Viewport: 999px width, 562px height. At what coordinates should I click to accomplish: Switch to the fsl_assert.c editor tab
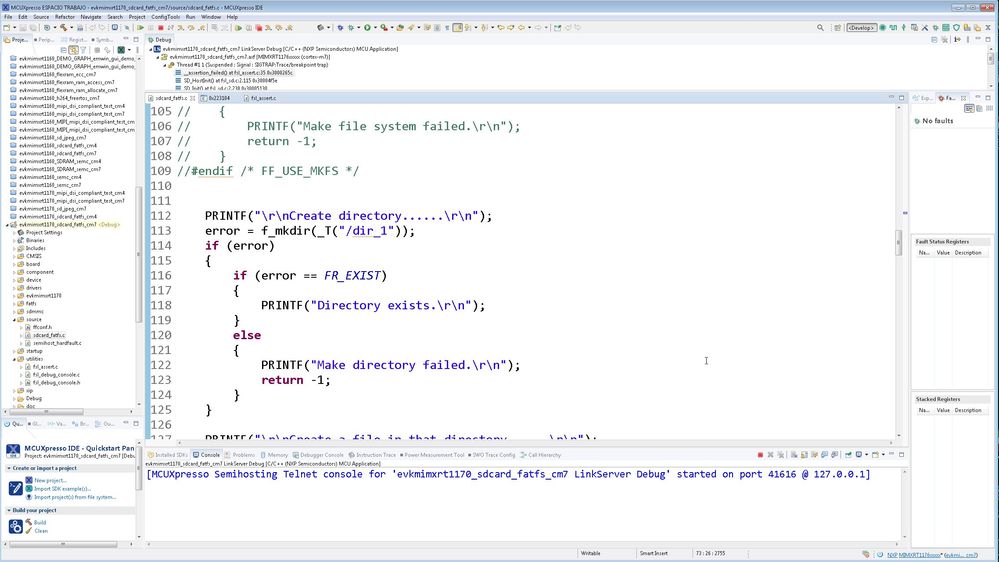click(260, 98)
